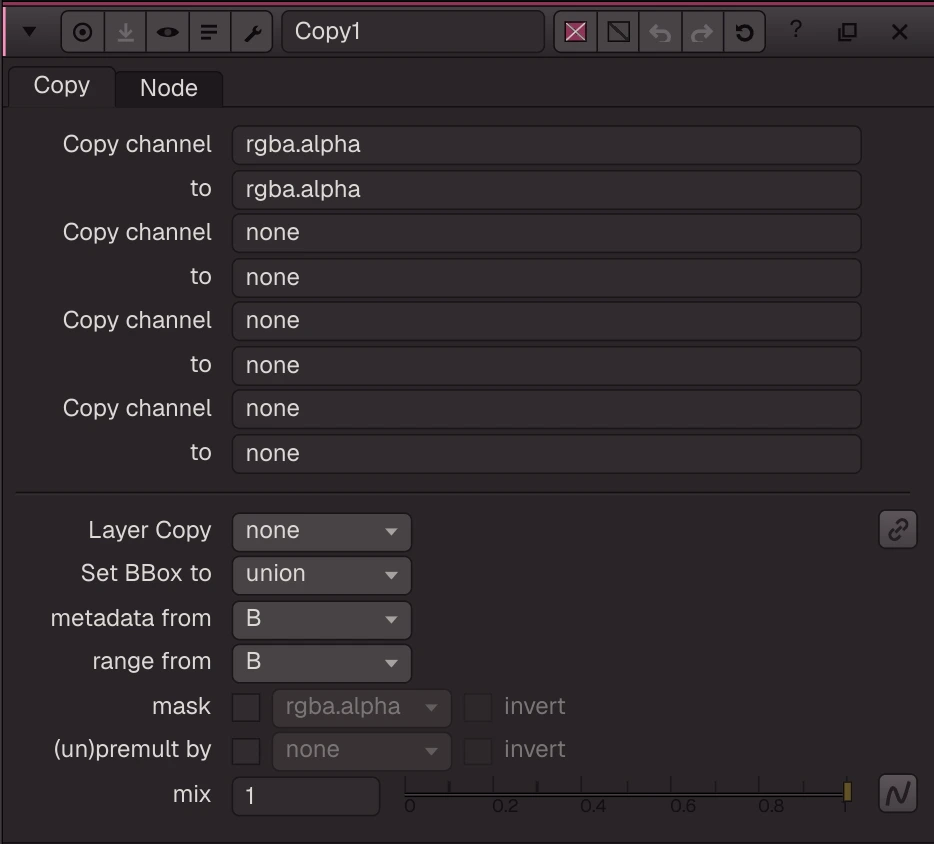934x844 pixels.
Task: Open the range from dropdown
Action: (x=322, y=662)
